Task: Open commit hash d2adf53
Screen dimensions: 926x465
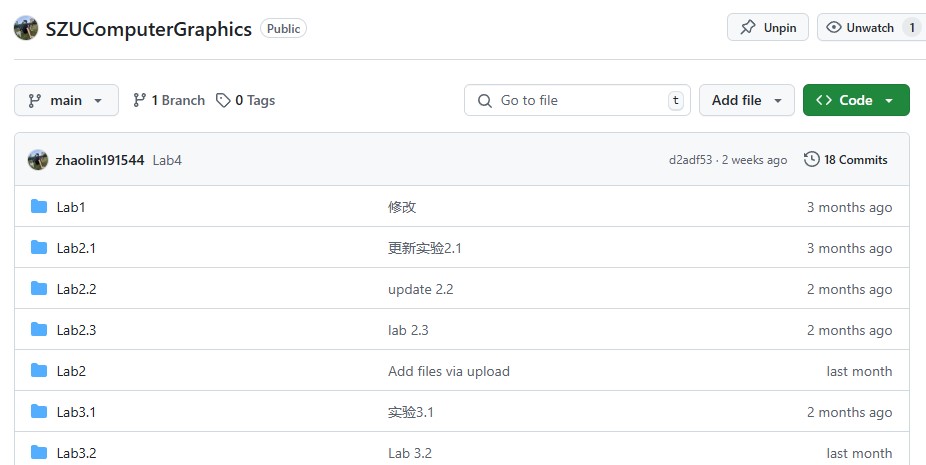Action: tap(690, 160)
